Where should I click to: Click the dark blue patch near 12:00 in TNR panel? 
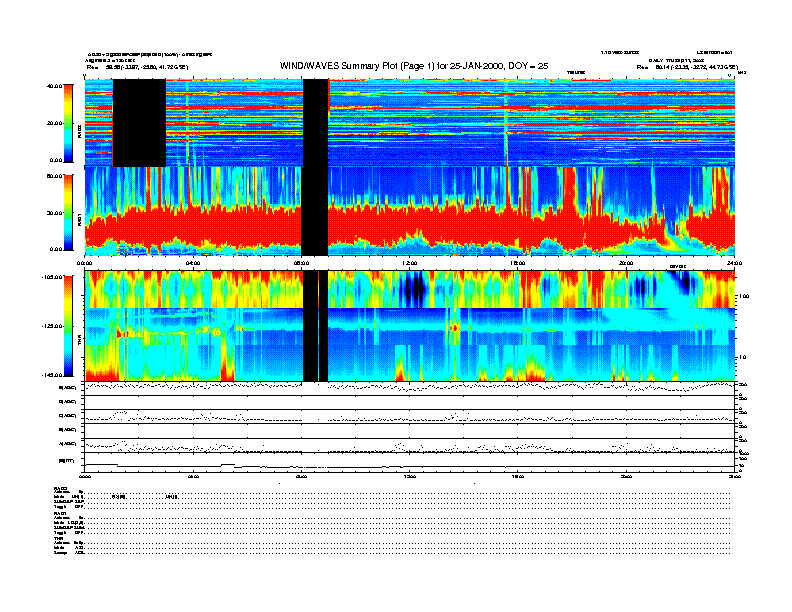click(412, 290)
